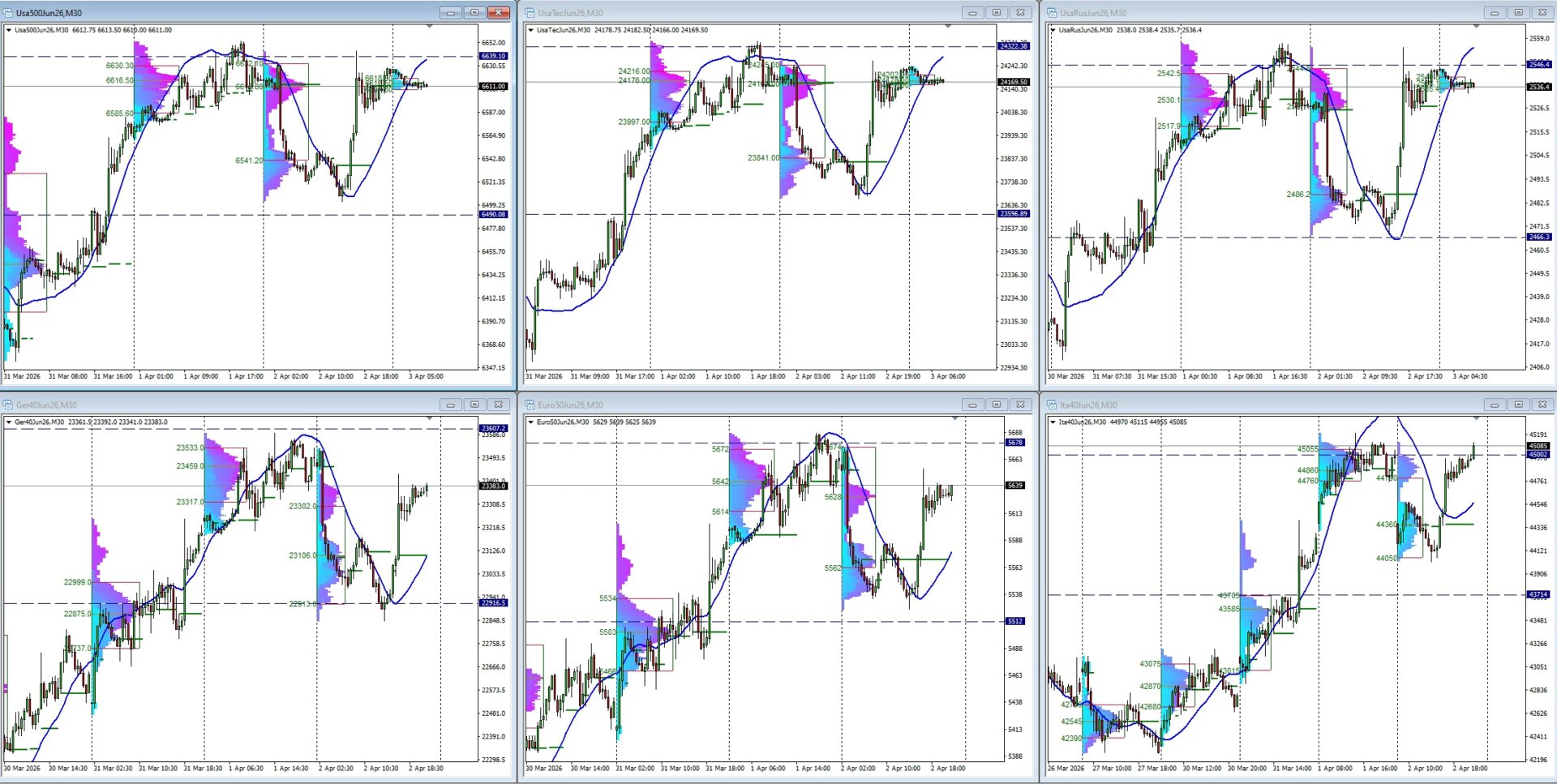
Task: Click the Ger40Jun26 chart window icon
Action: coord(8,405)
